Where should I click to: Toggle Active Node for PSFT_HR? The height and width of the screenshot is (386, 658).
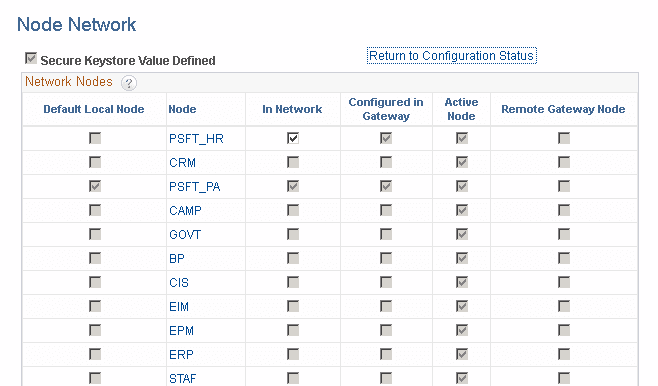coord(462,138)
